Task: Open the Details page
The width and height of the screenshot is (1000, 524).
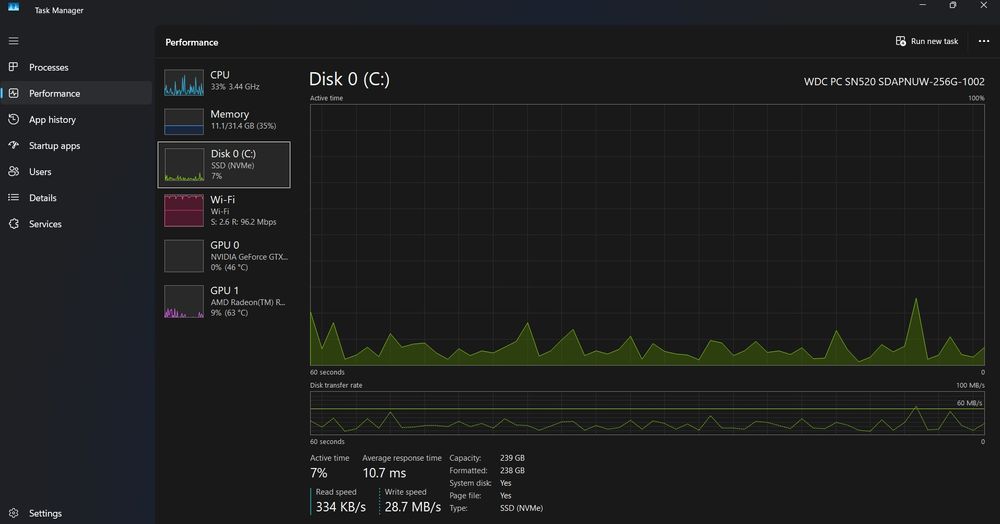Action: [x=43, y=198]
